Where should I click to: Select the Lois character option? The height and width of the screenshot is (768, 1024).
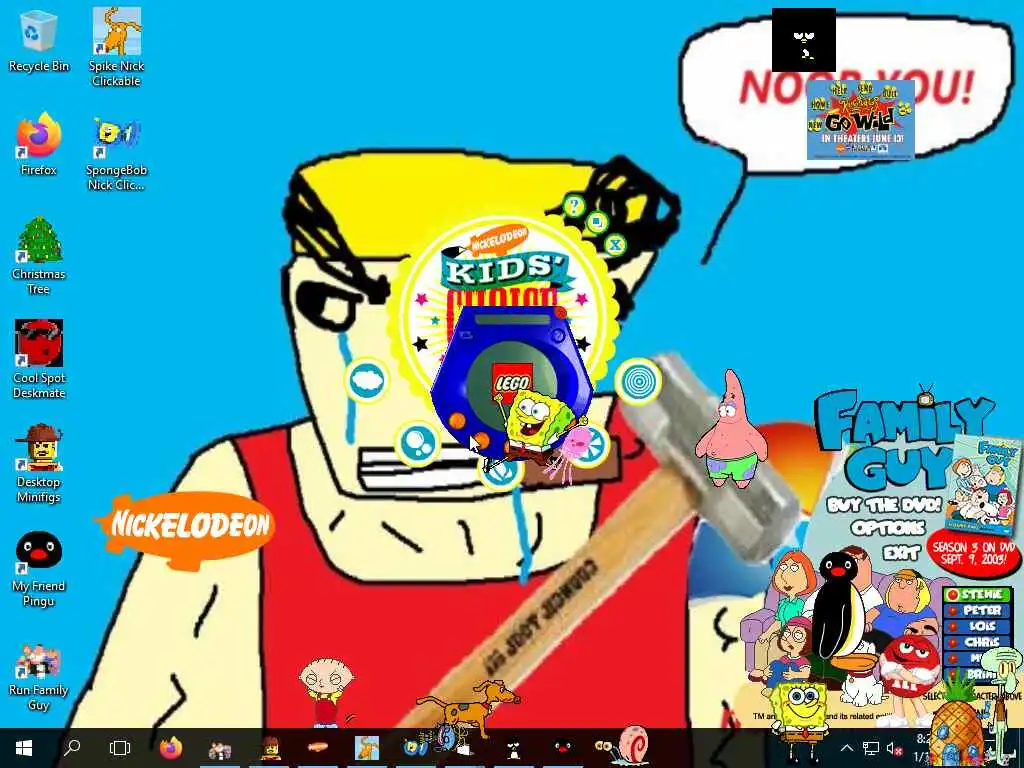tap(977, 626)
